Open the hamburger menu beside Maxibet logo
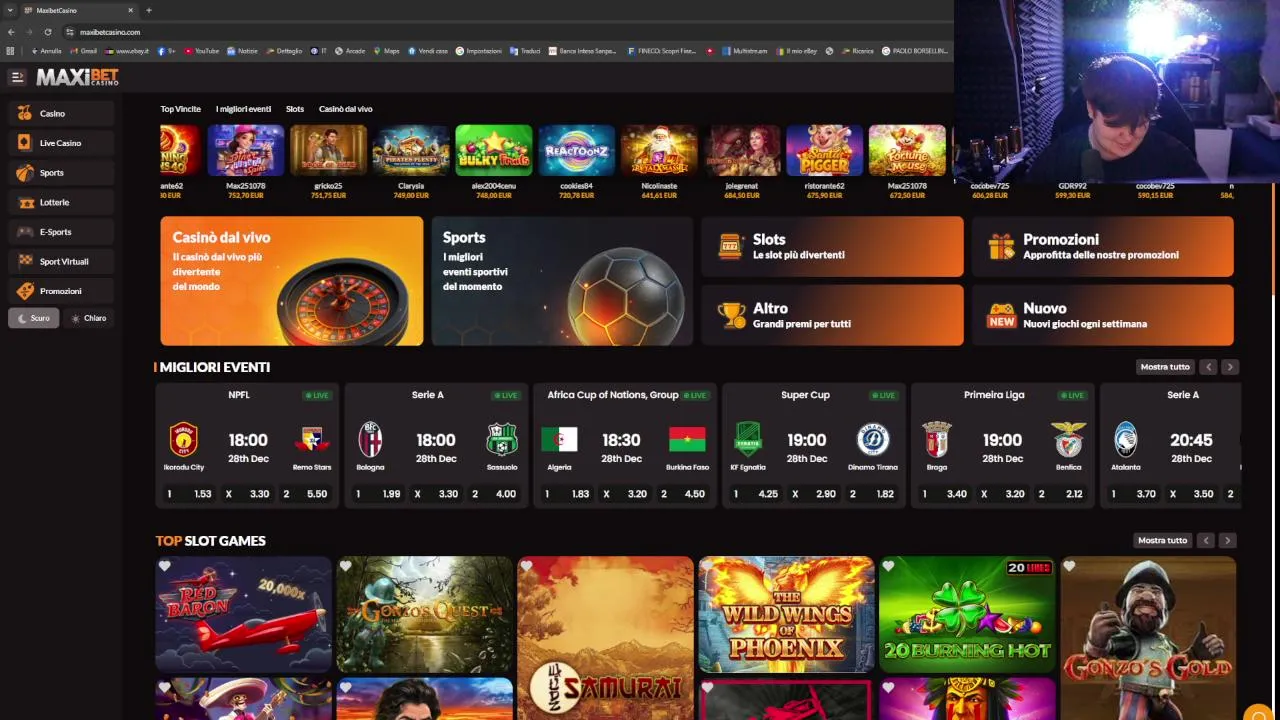 click(17, 77)
